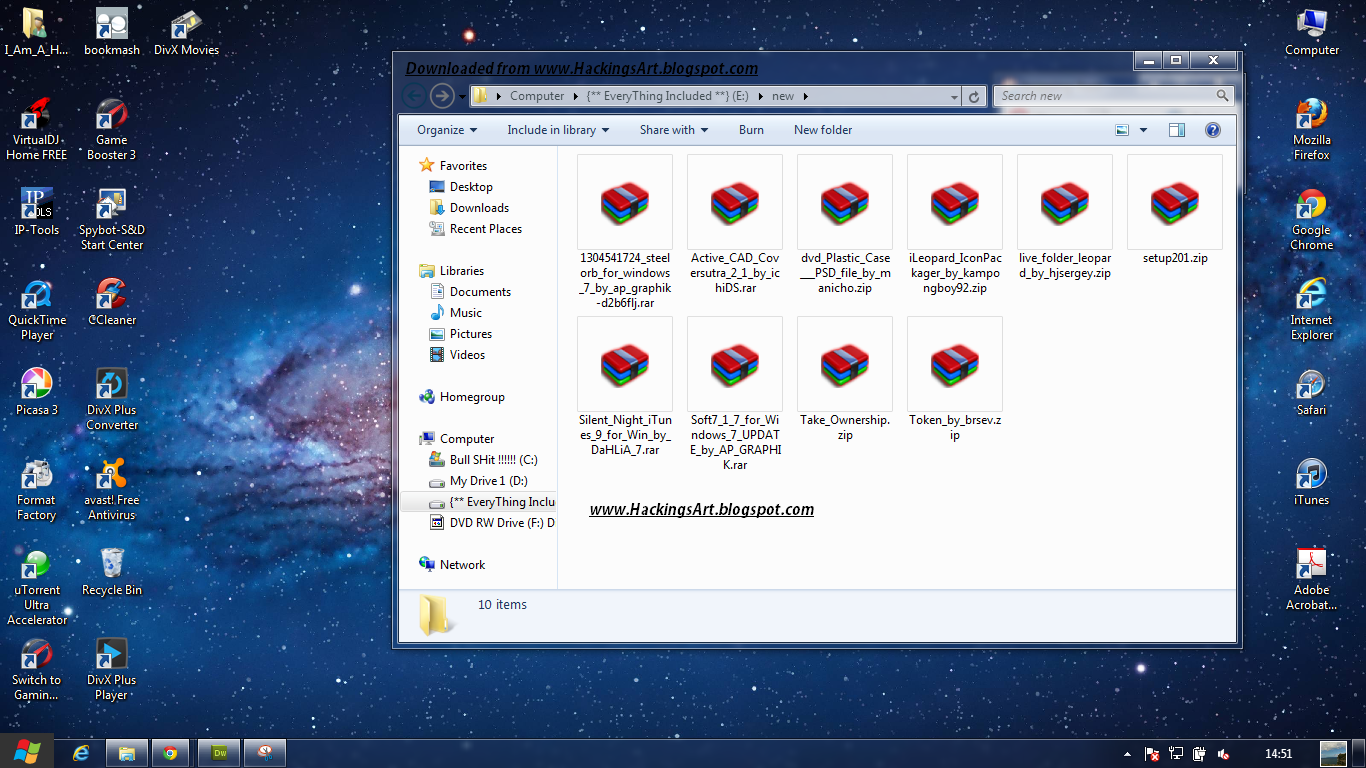Expand breadcrumb arrow after Computer
Image resolution: width=1366 pixels, height=768 pixels.
click(576, 96)
